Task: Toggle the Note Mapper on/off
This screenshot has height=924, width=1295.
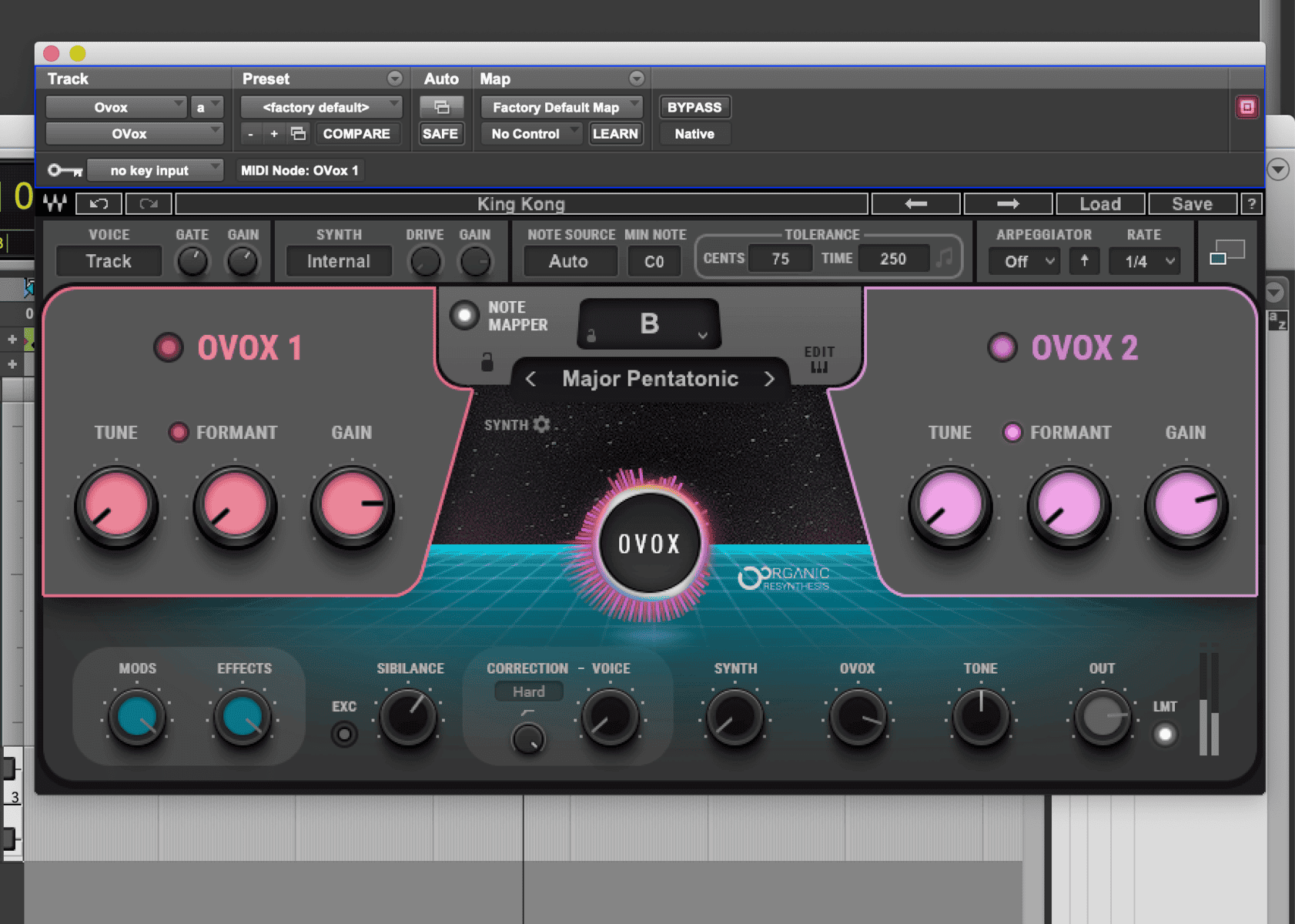Action: click(x=464, y=315)
